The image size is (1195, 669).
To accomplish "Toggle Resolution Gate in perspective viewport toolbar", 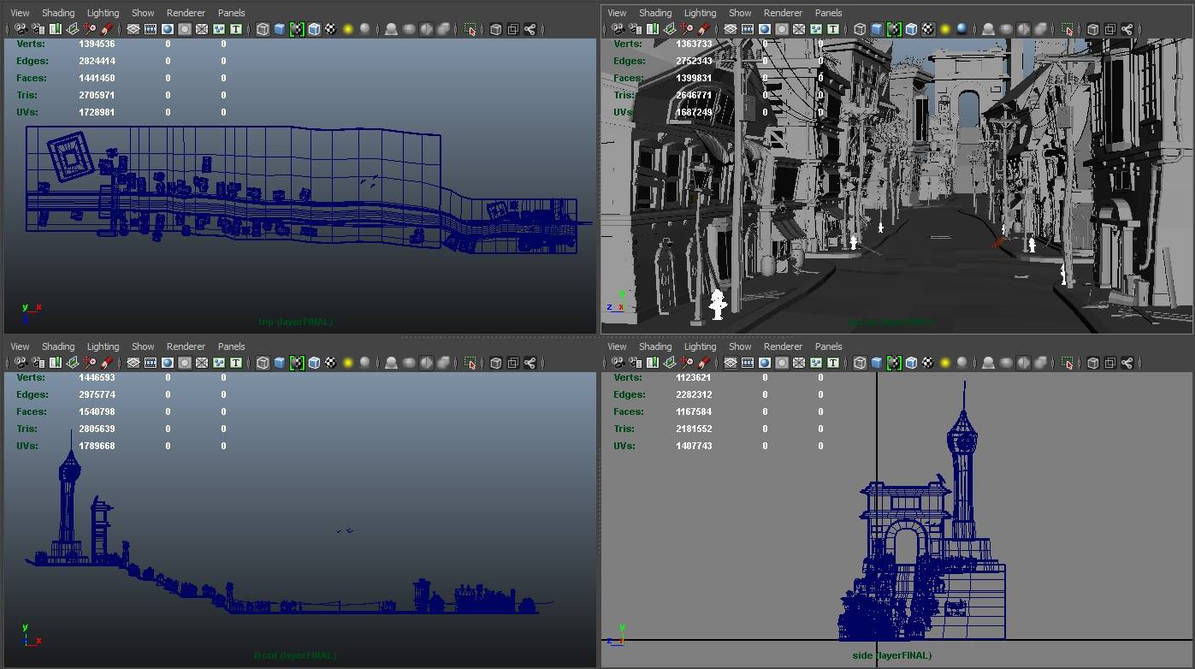I will pos(764,29).
